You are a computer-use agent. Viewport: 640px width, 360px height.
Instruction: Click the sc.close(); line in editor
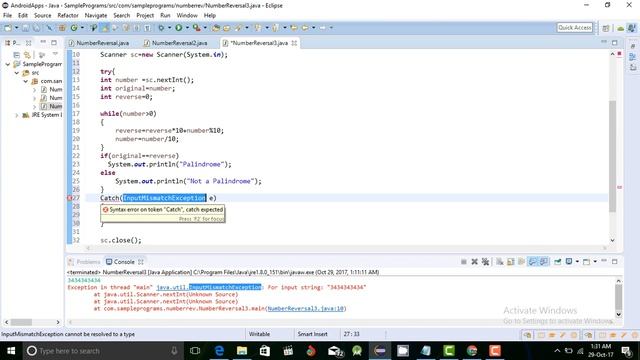click(121, 240)
